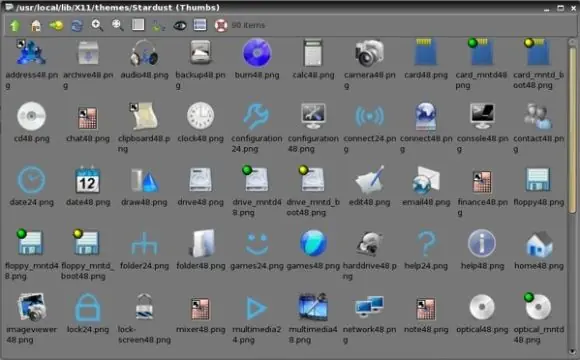
Task: Select the archive48.png file
Action: click(88, 53)
